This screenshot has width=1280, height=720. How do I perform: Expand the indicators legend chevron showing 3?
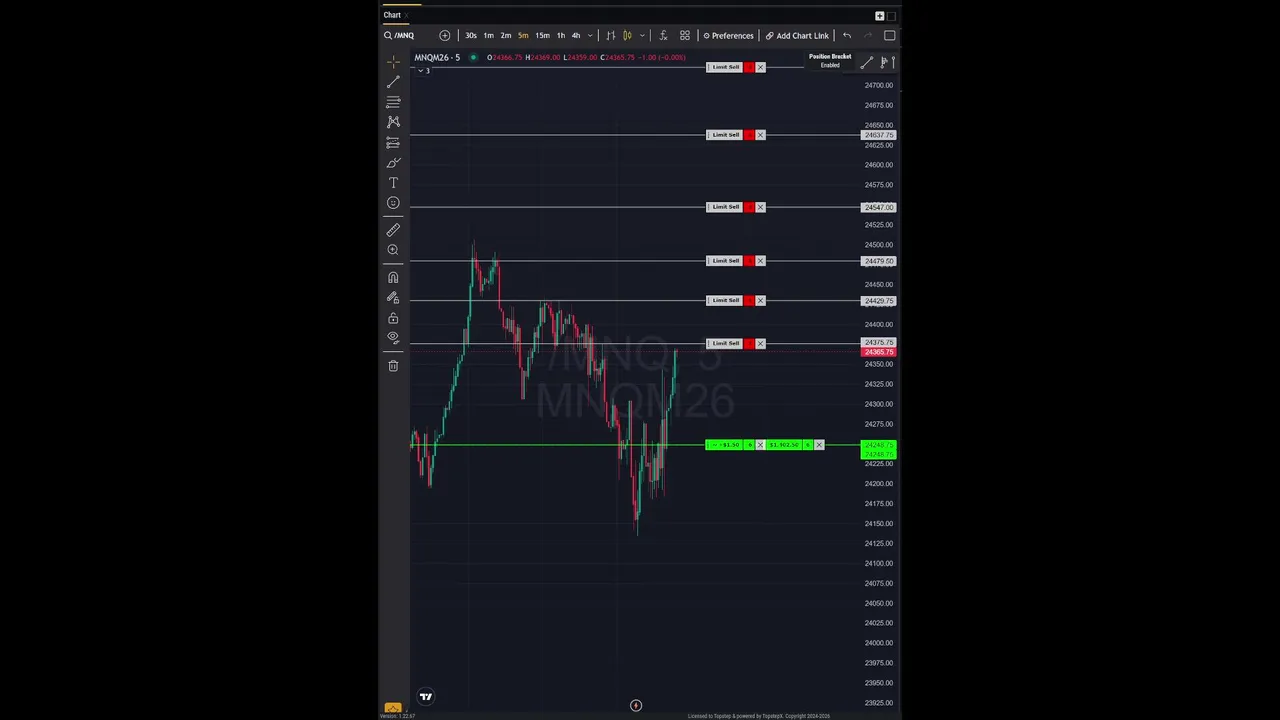pyautogui.click(x=424, y=70)
